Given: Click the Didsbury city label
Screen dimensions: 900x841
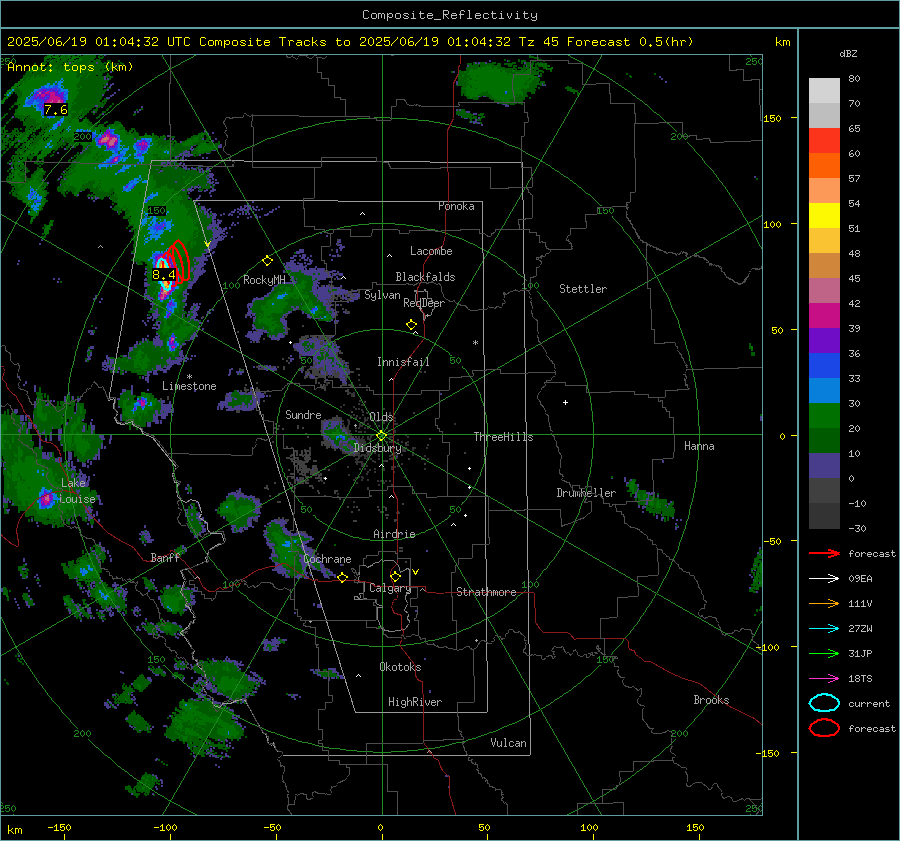Looking at the screenshot, I should (x=377, y=448).
